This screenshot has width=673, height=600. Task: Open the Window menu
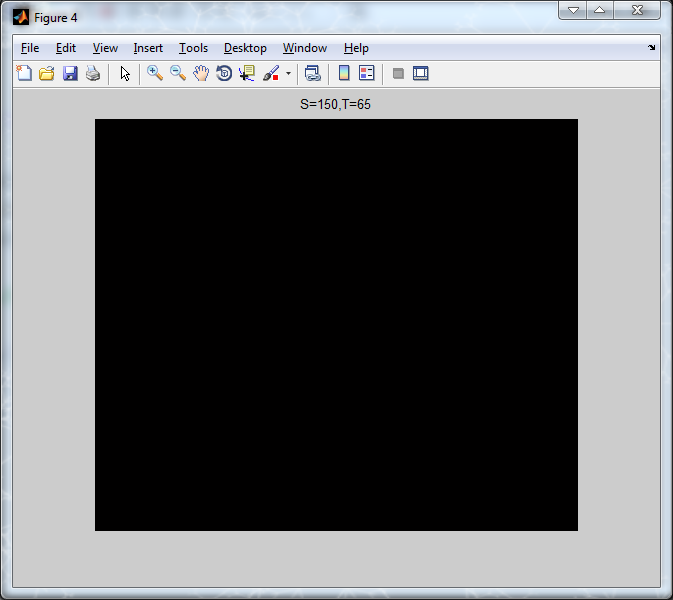(x=305, y=48)
